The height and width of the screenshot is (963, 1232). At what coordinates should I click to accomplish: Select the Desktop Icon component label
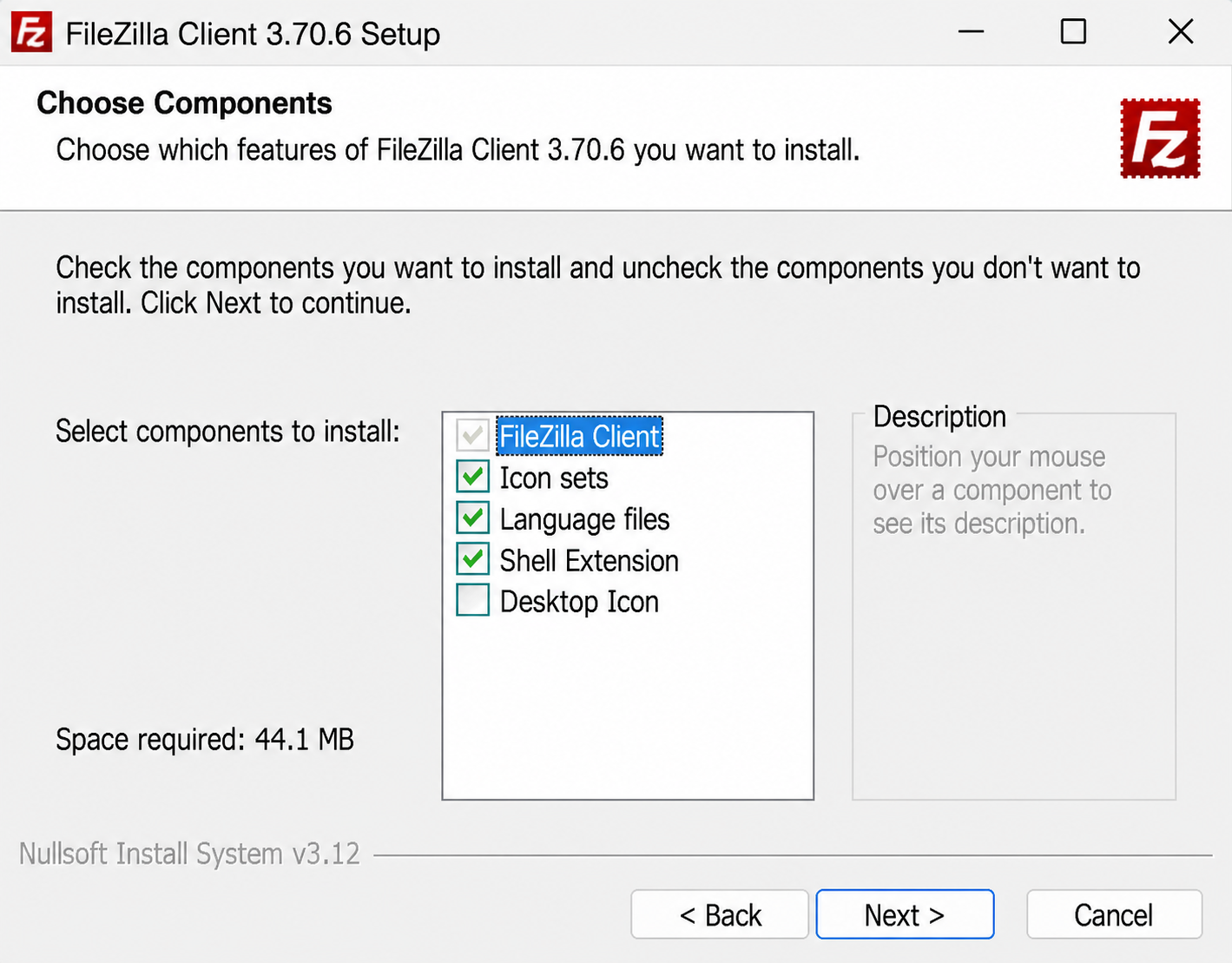pyautogui.click(x=579, y=601)
